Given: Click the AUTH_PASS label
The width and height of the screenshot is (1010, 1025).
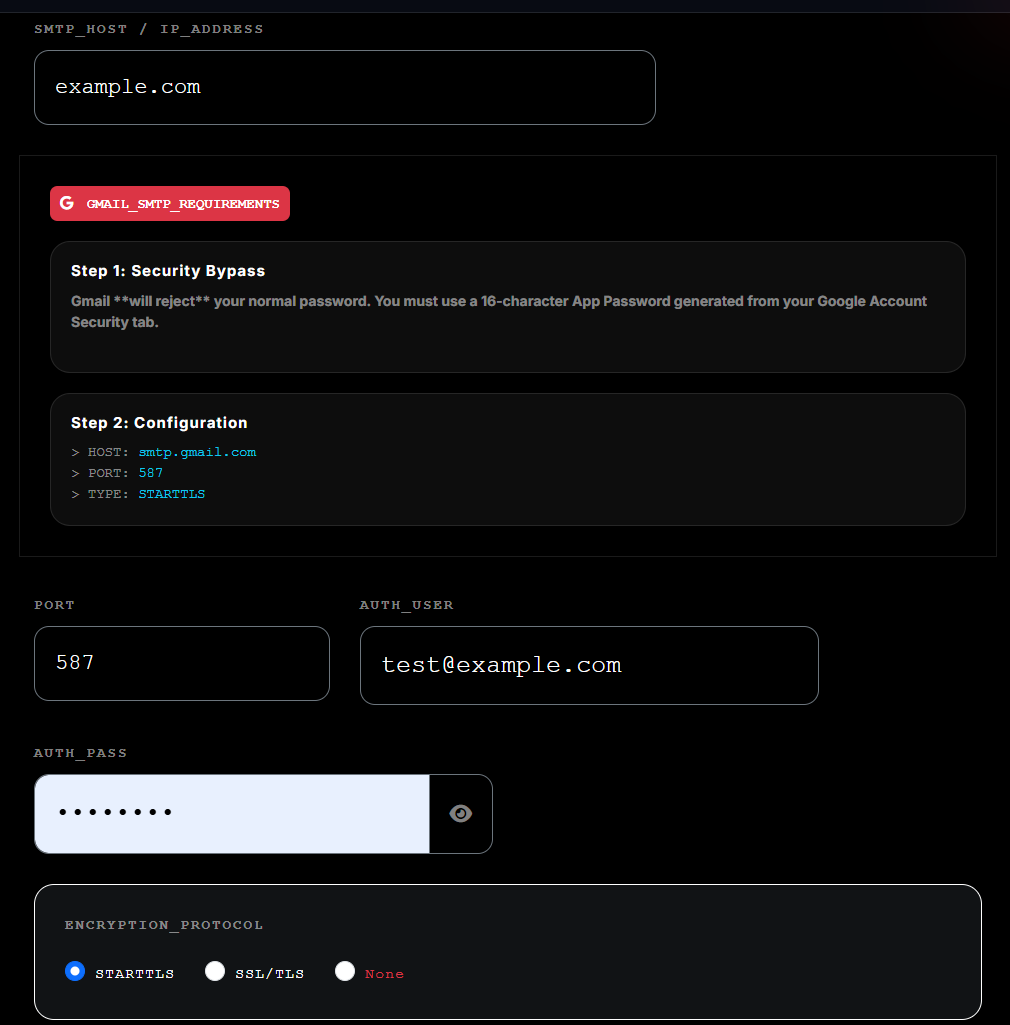Looking at the screenshot, I should (80, 753).
